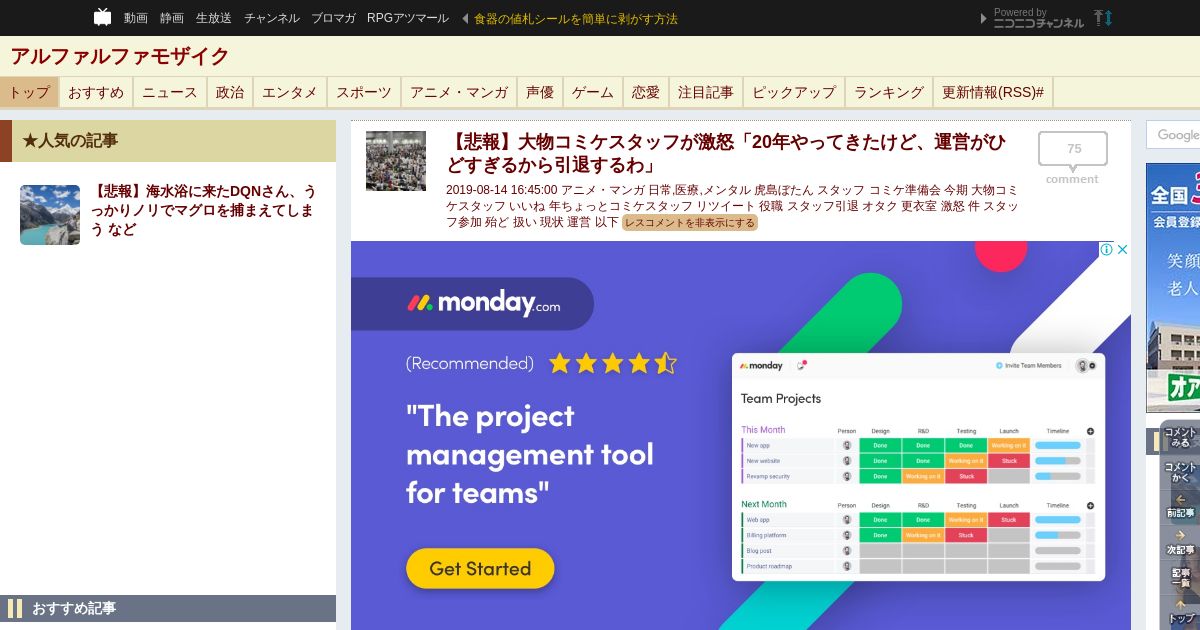This screenshot has width=1200, height=630.
Task: Open the 大物コミケスタッフが激怒 article title
Action: coord(726,153)
